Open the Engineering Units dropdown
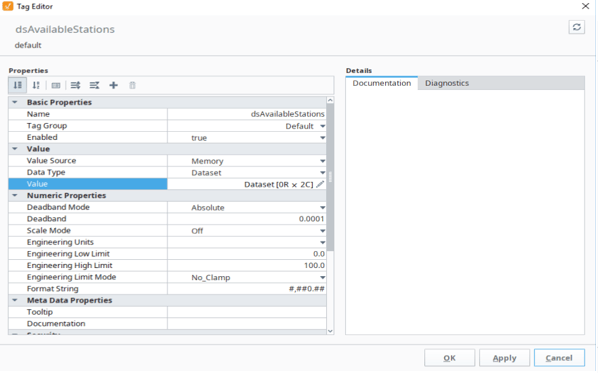The width and height of the screenshot is (598, 373). pos(323,243)
